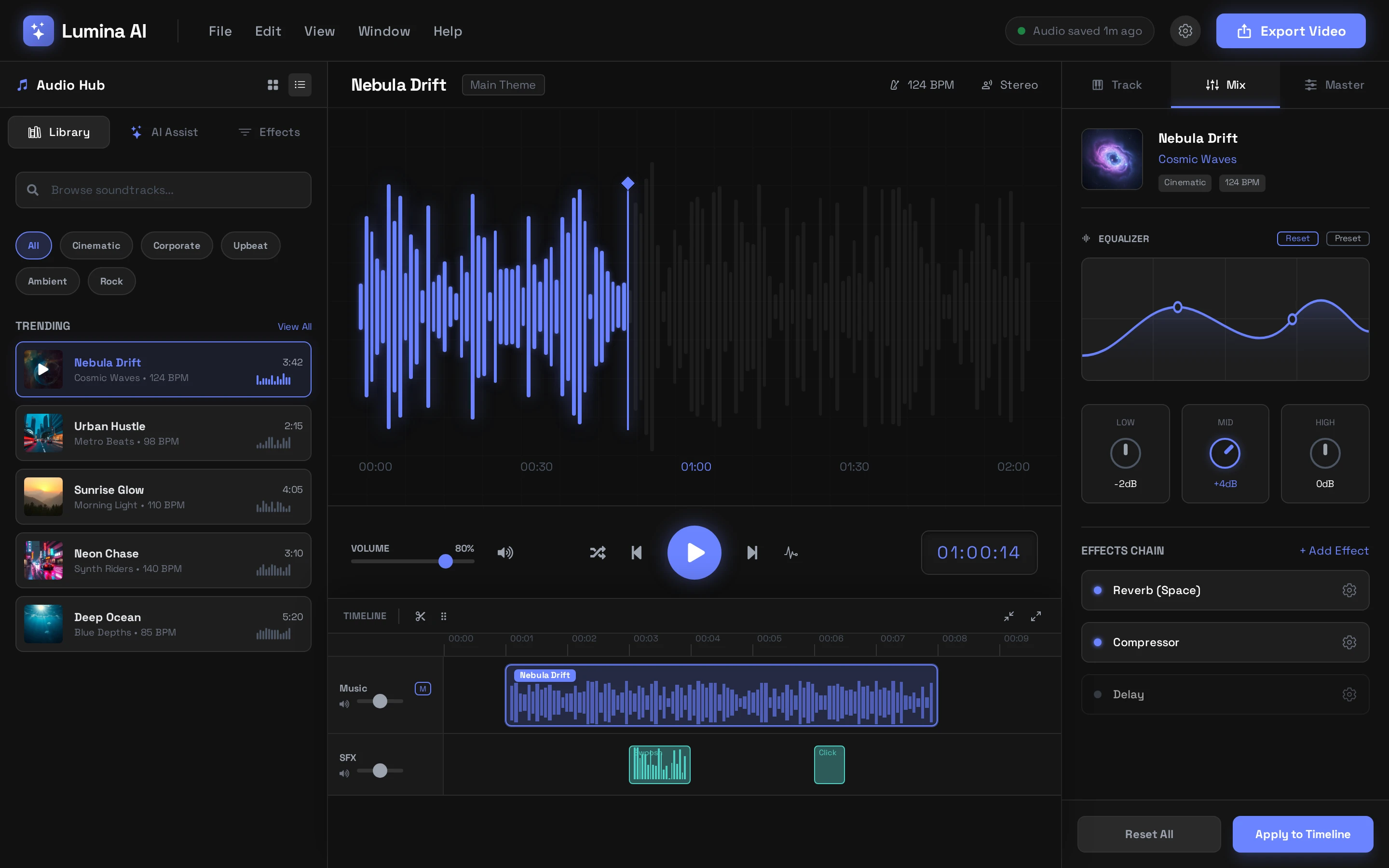Click the SFX track volume slider knob
The width and height of the screenshot is (1389, 868).
point(380,771)
